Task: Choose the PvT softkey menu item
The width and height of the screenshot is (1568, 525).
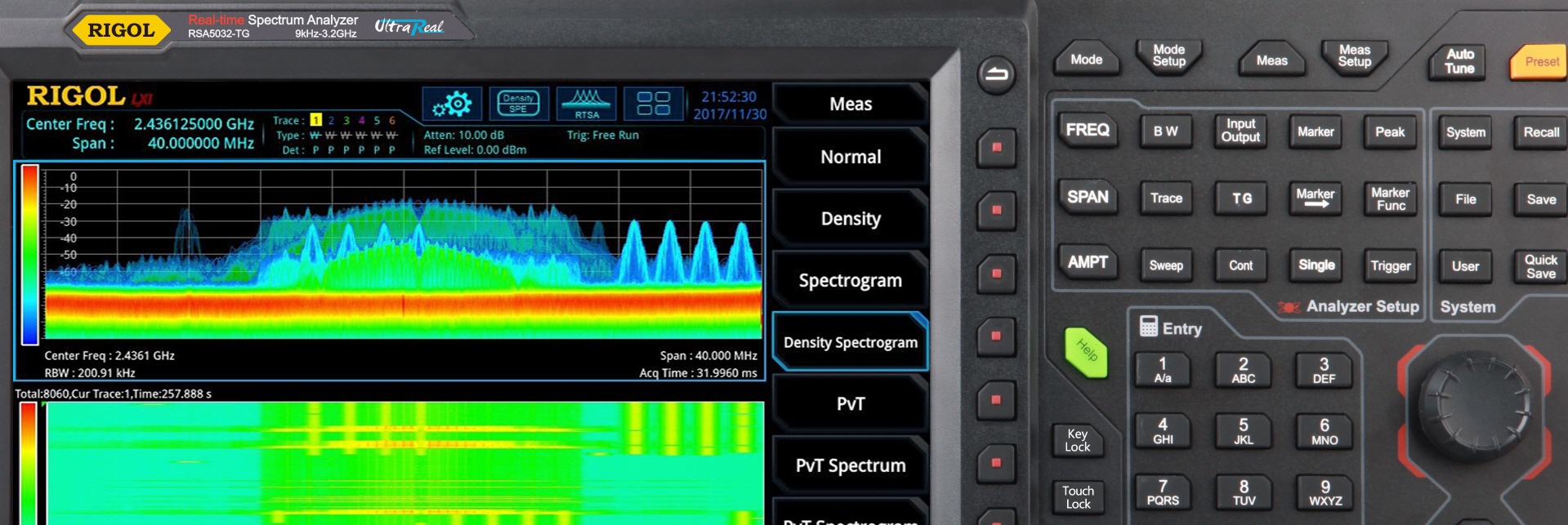Action: (851, 404)
